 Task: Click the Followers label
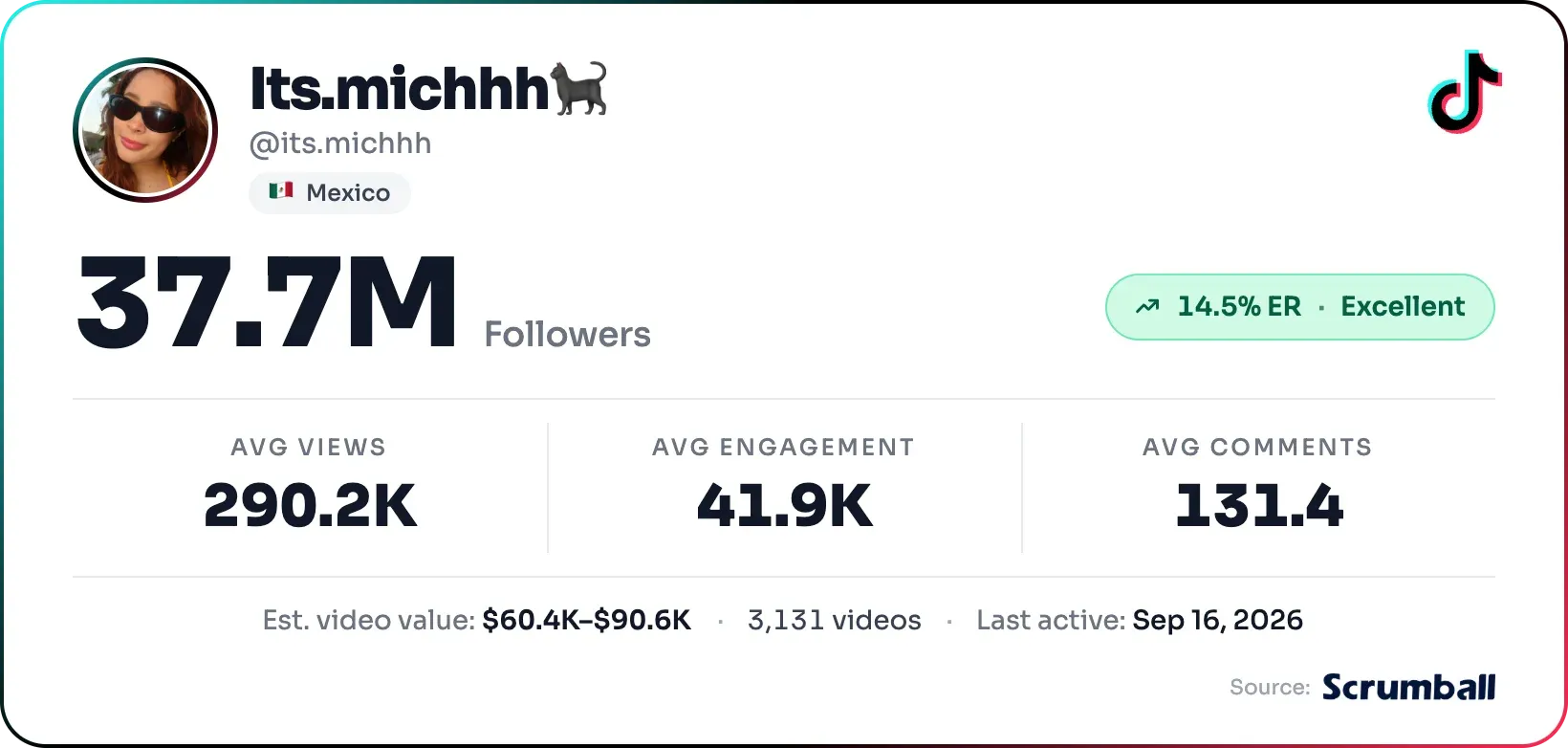[x=568, y=335]
